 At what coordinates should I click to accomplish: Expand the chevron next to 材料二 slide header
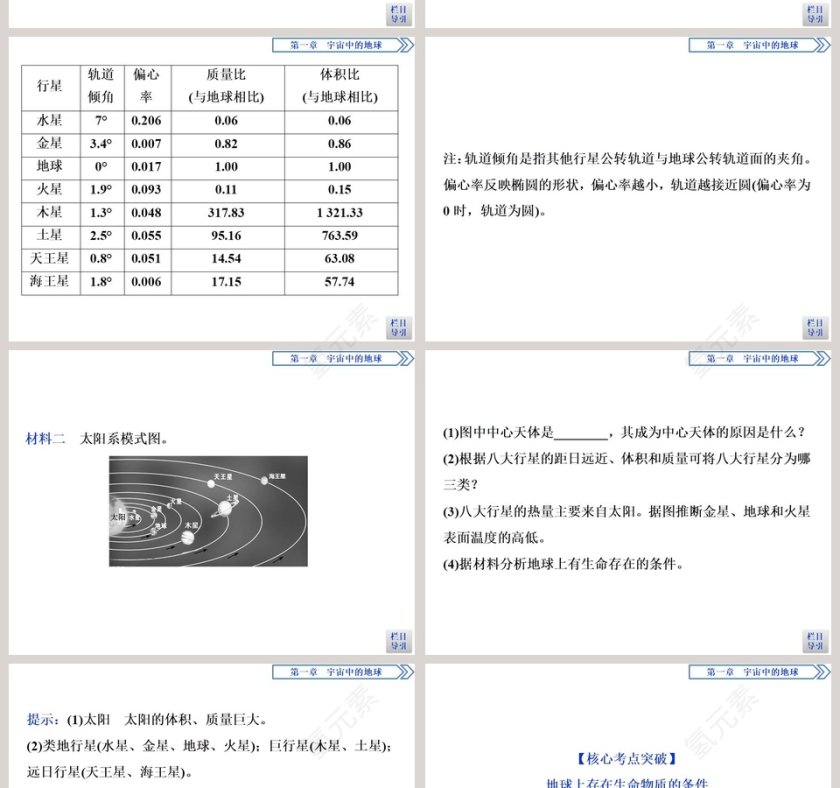click(x=403, y=360)
